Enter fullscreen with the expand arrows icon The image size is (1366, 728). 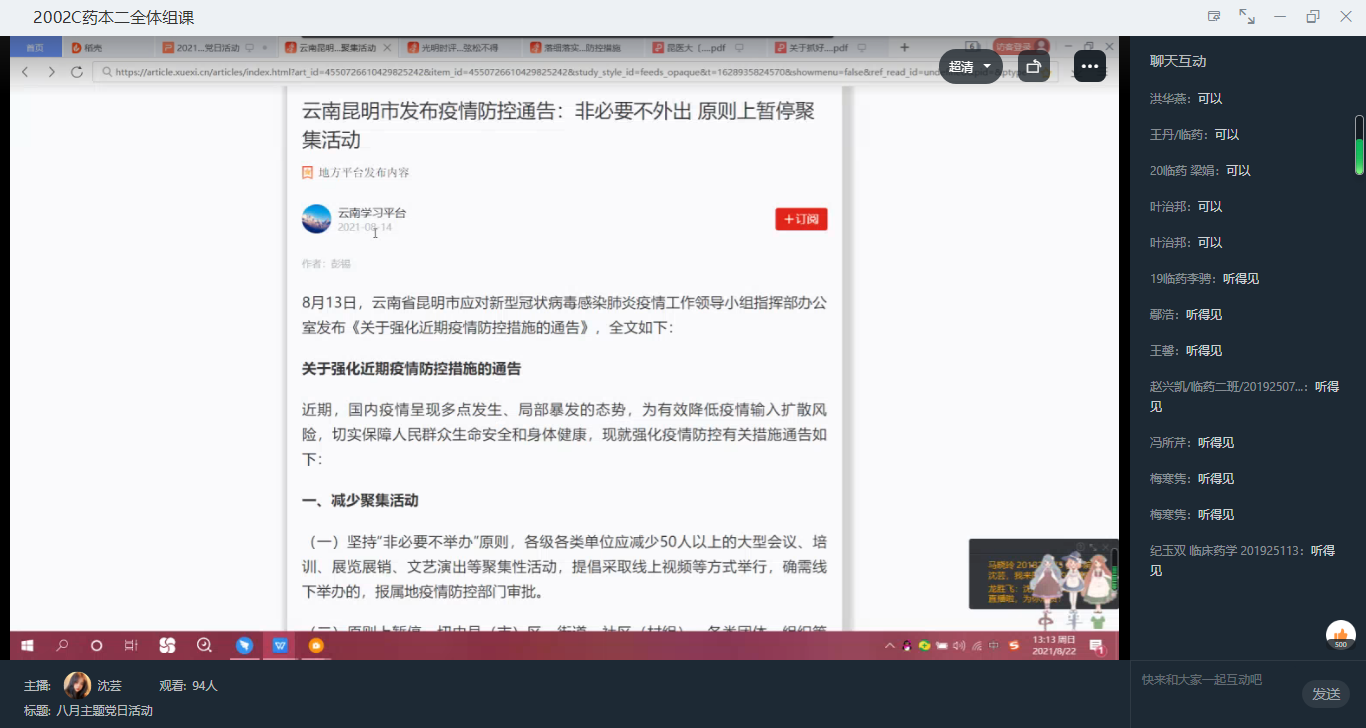click(1247, 17)
